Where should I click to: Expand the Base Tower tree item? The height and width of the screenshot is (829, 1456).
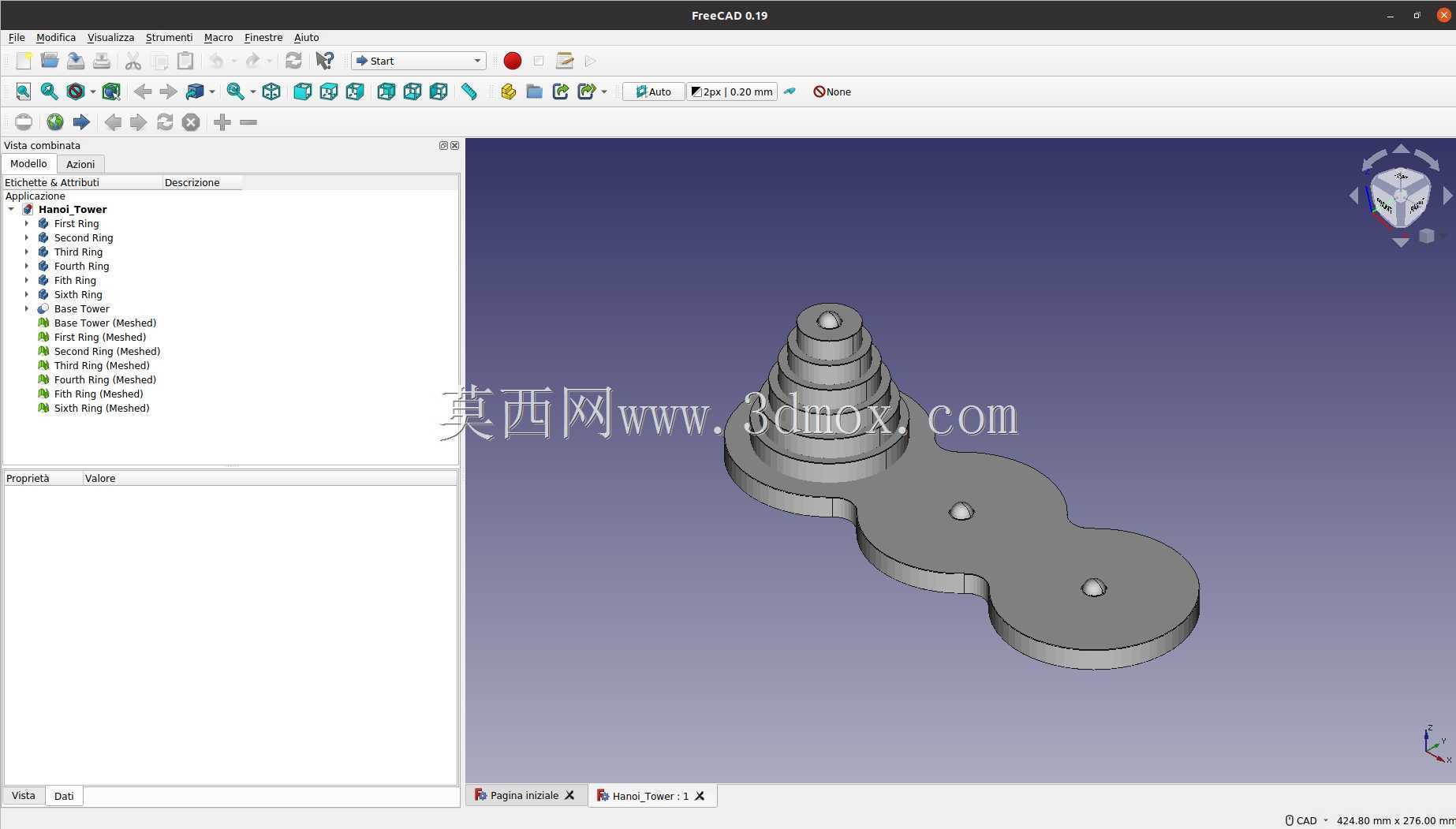[x=27, y=308]
